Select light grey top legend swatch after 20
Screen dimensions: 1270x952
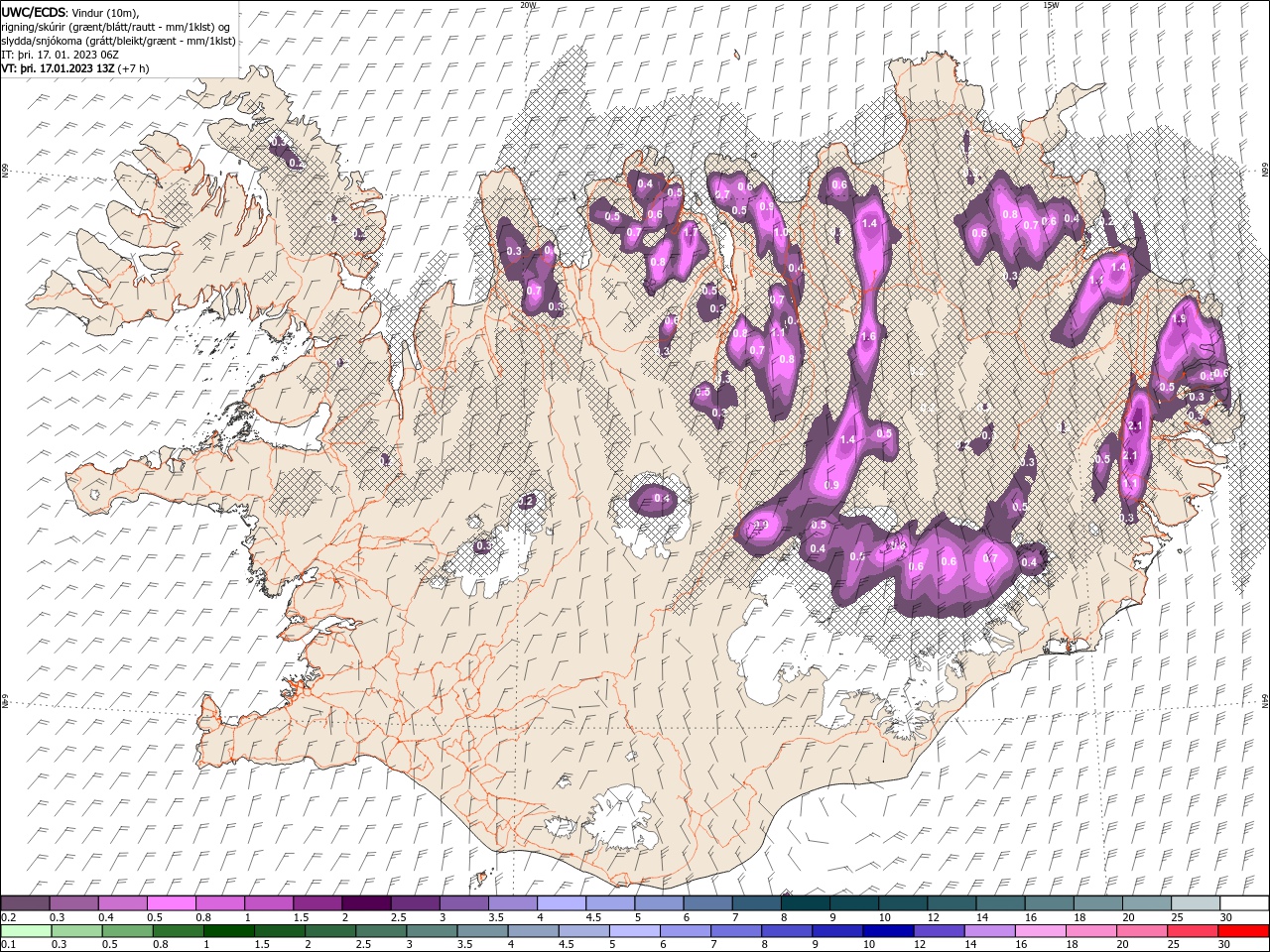(1146, 903)
